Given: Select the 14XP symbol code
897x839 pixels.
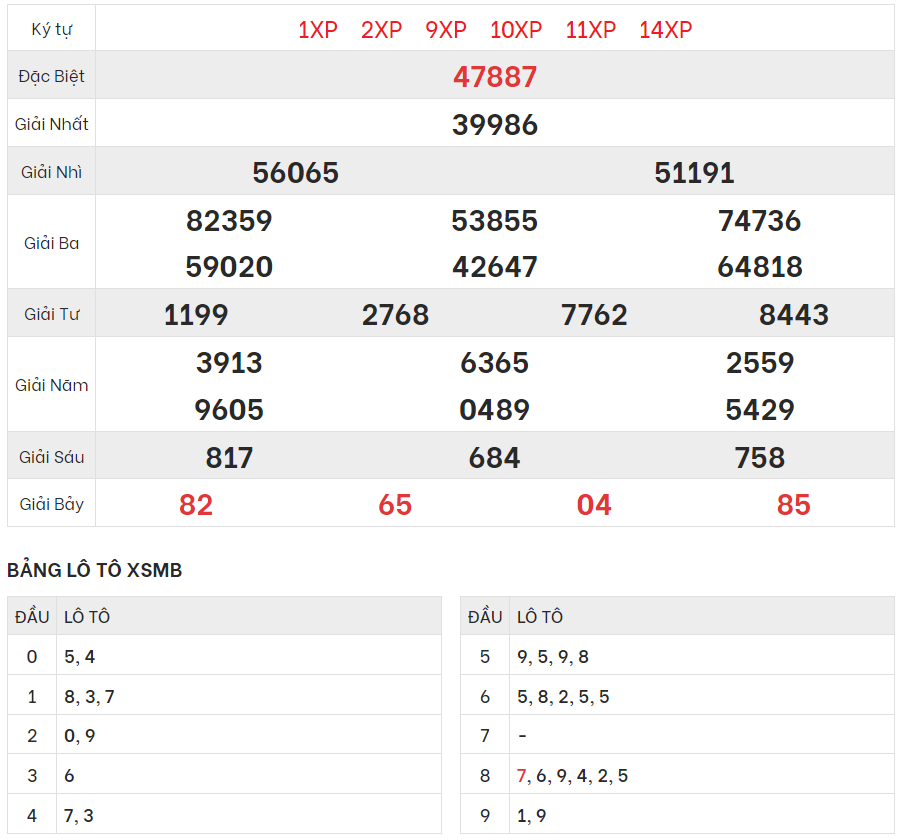Looking at the screenshot, I should 665,30.
